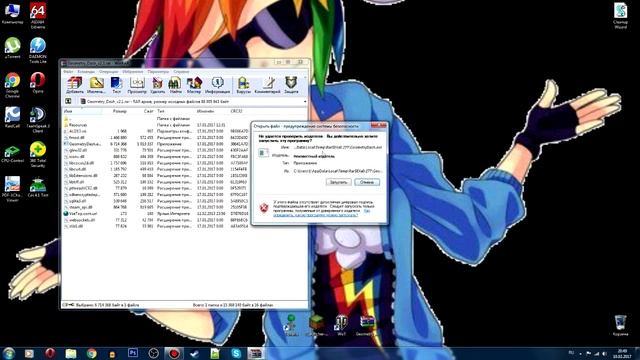Click the Комментарий (Comment) toolbar icon

267,85
